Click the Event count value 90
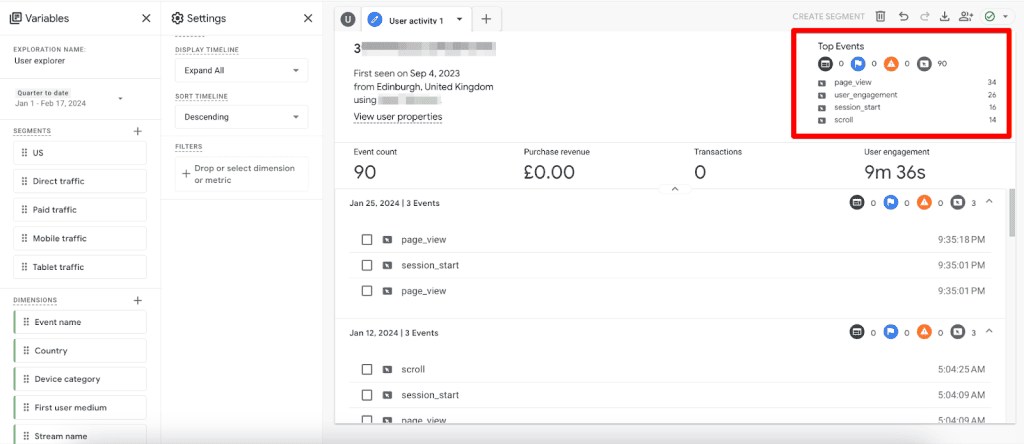The width and height of the screenshot is (1024, 444). (364, 172)
